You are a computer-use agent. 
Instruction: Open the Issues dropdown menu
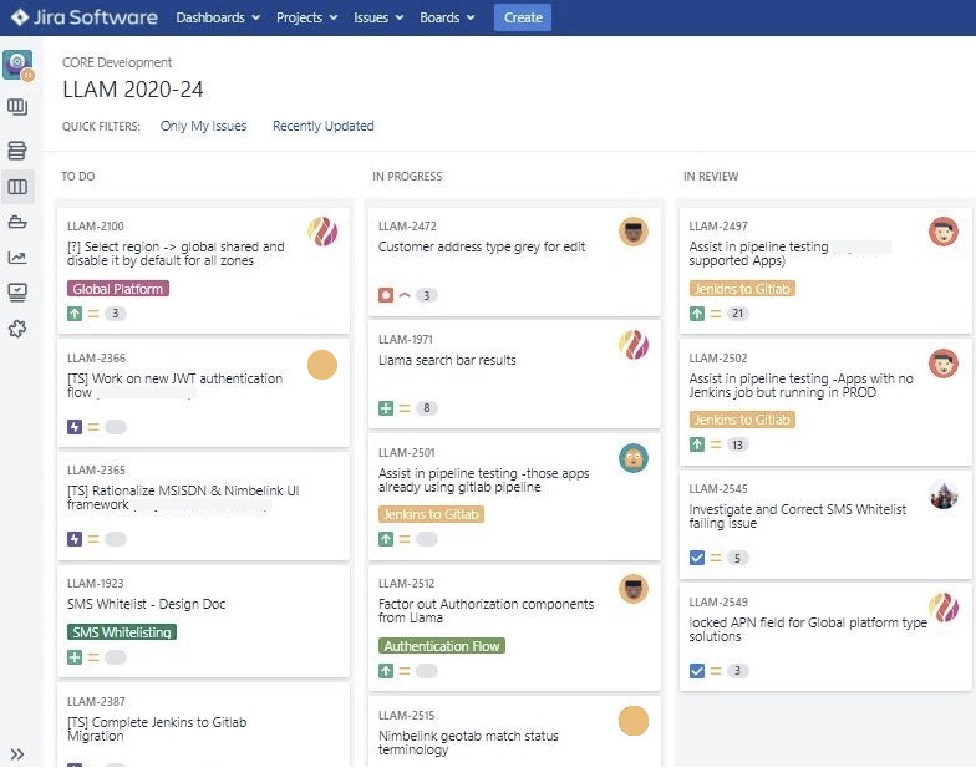(378, 17)
